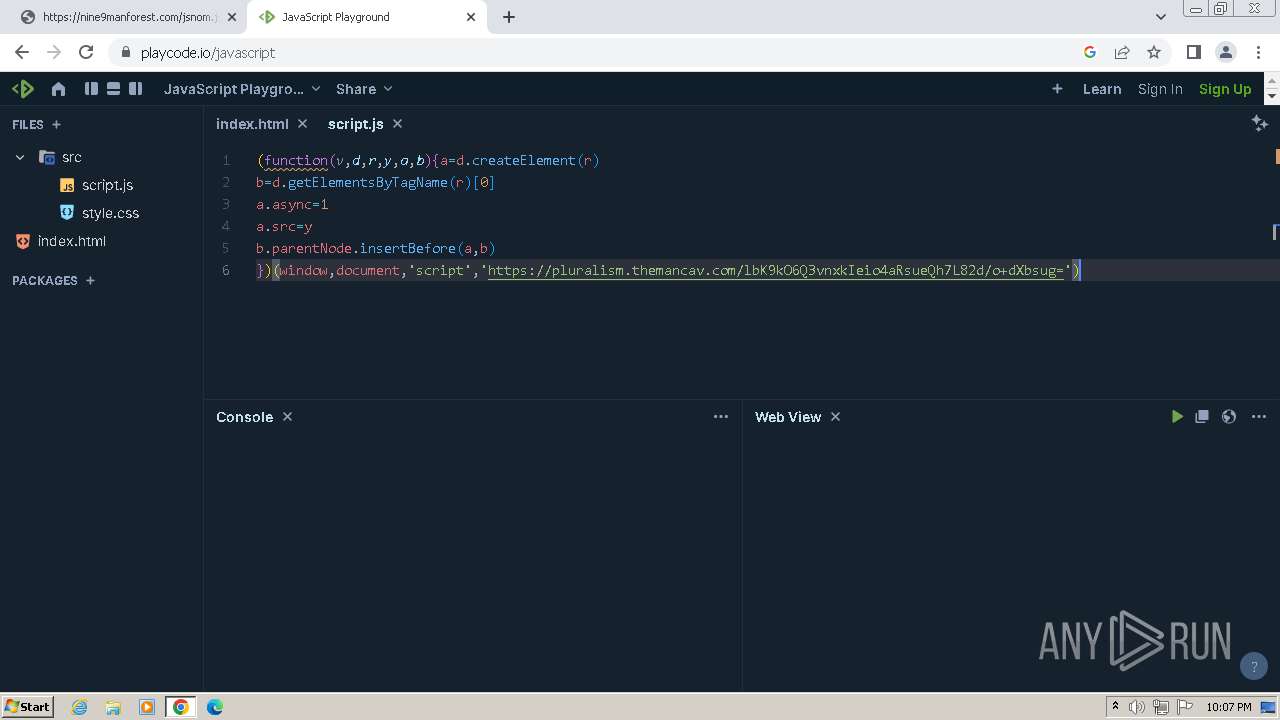Open the Learn link
Screen dimensions: 1280x720
1102,89
